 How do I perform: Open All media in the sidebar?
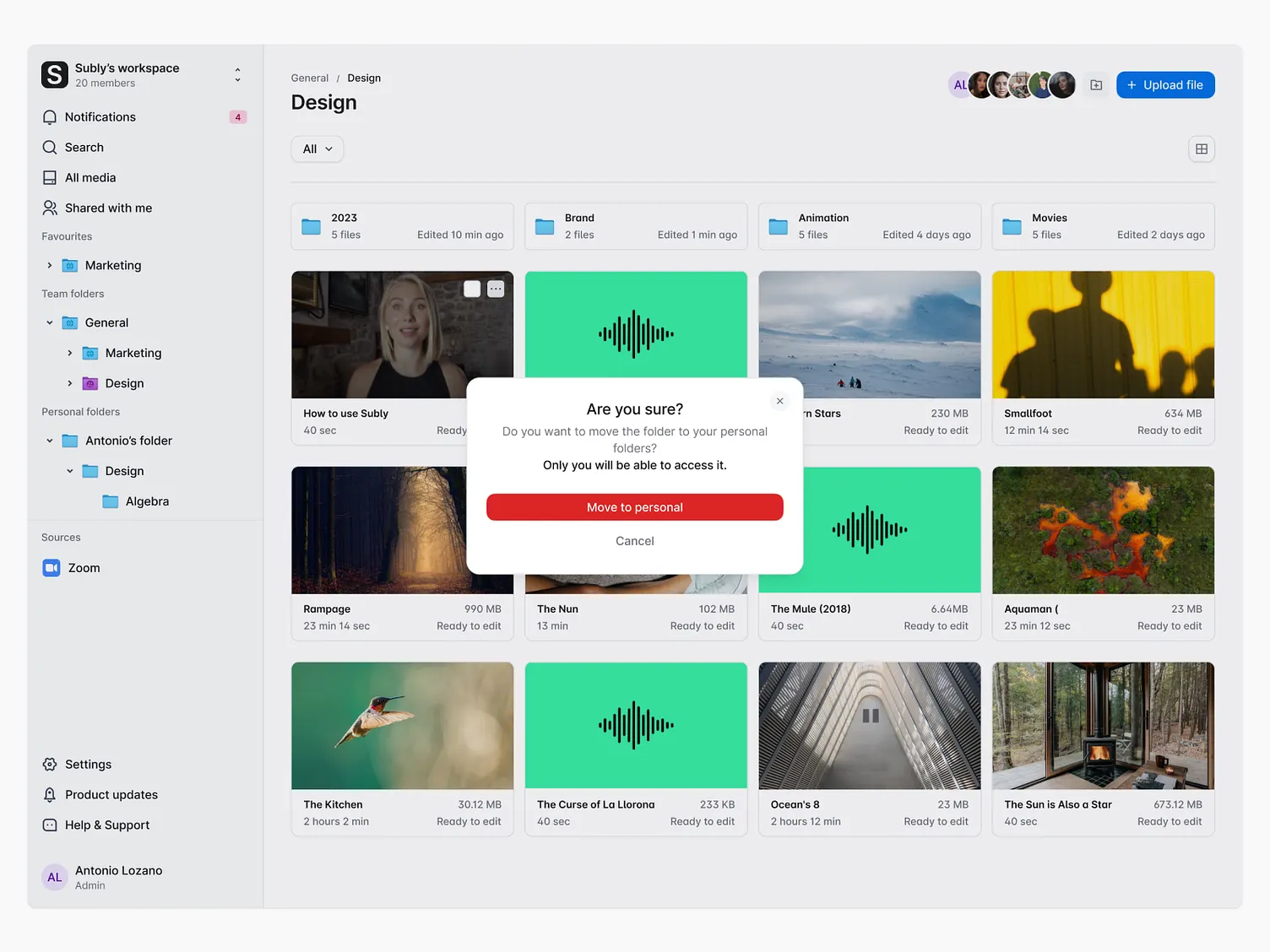90,178
